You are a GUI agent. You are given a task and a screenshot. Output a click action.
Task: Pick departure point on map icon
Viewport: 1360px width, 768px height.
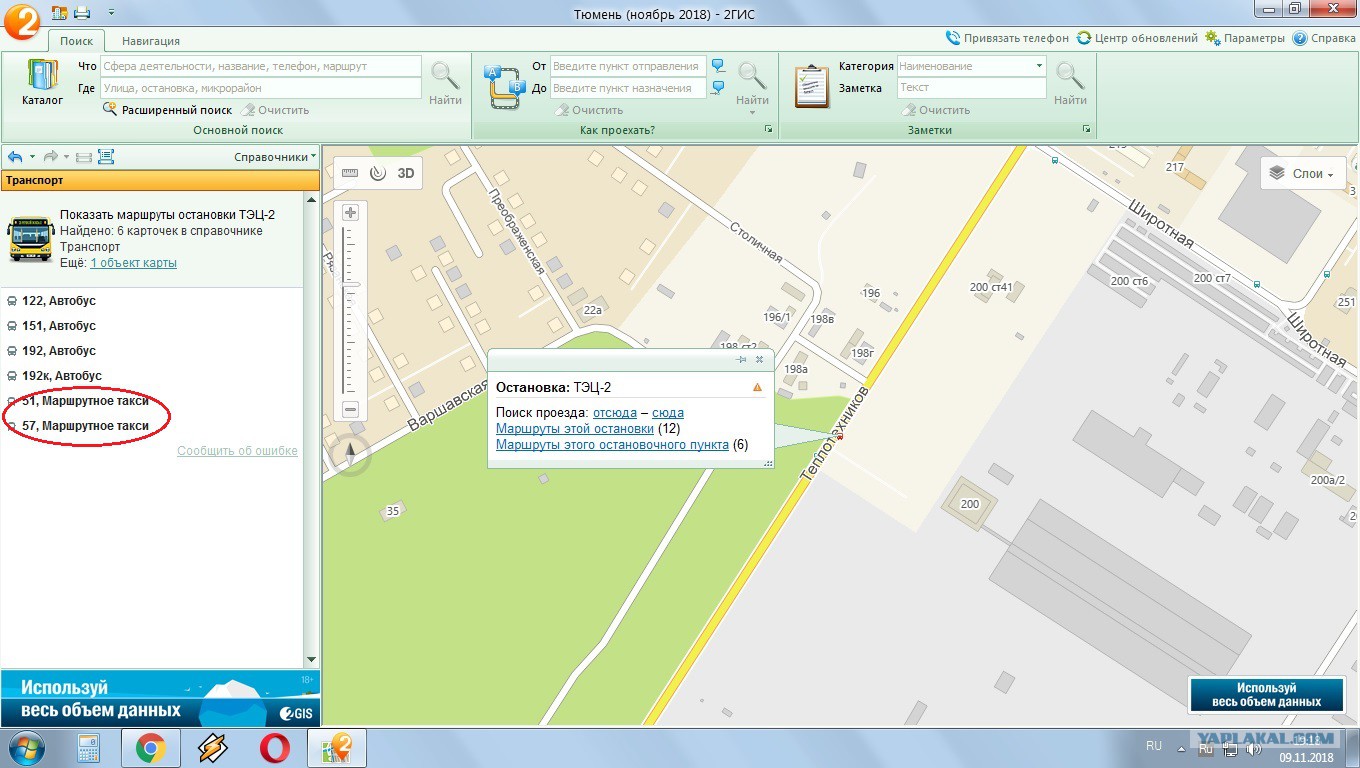718,66
